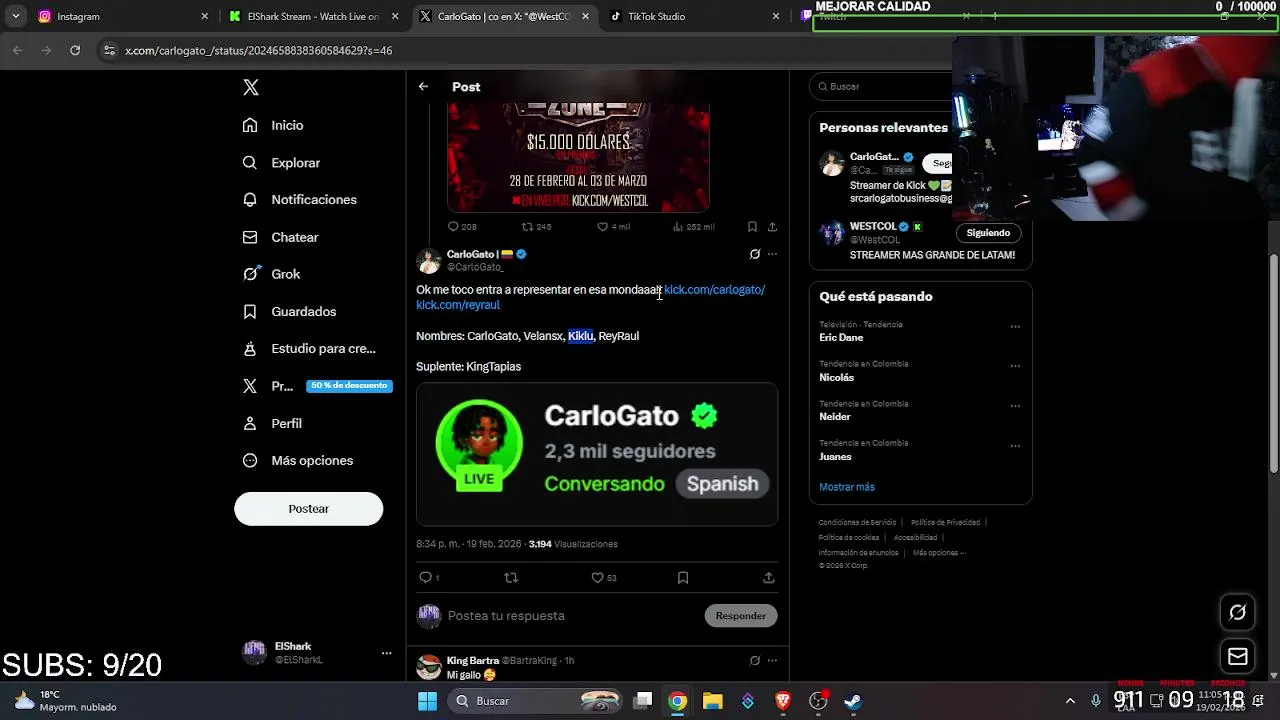Click Siguiendo button for WESTCOL
The image size is (1280, 720).
point(988,233)
